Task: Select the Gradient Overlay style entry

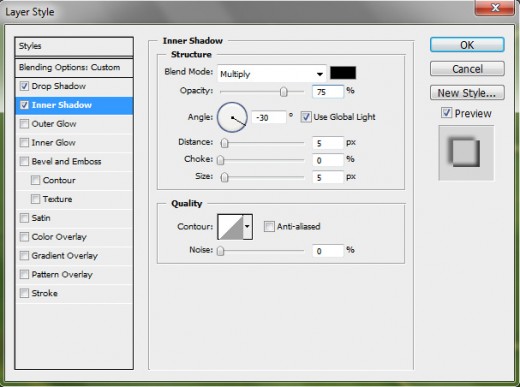Action: click(74, 256)
